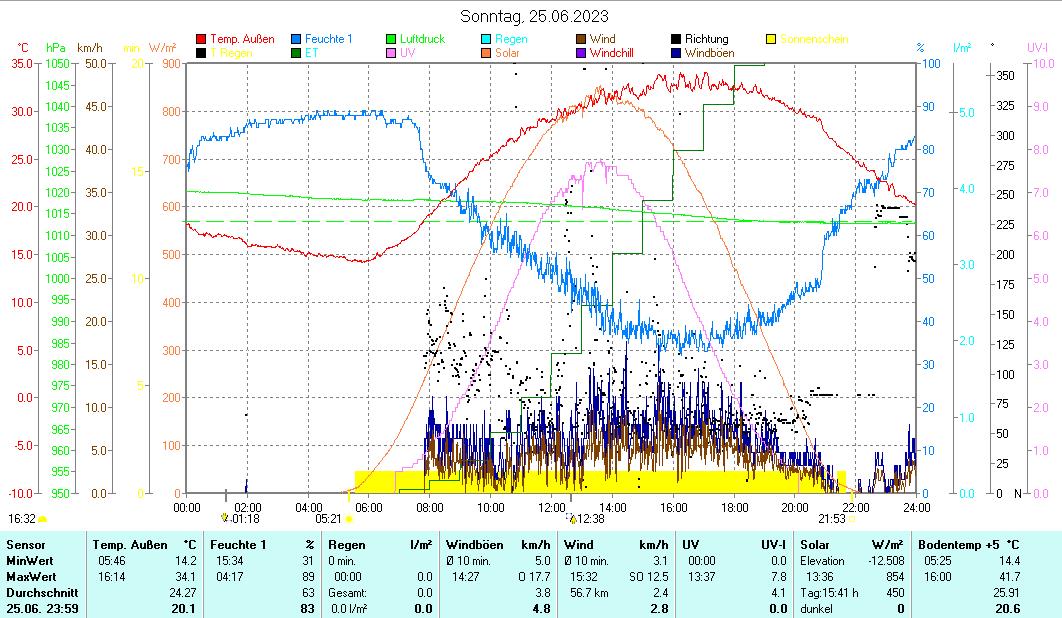This screenshot has height=618, width=1062.
Task: Click the cyan Regen legend swatch
Action: [x=486, y=39]
